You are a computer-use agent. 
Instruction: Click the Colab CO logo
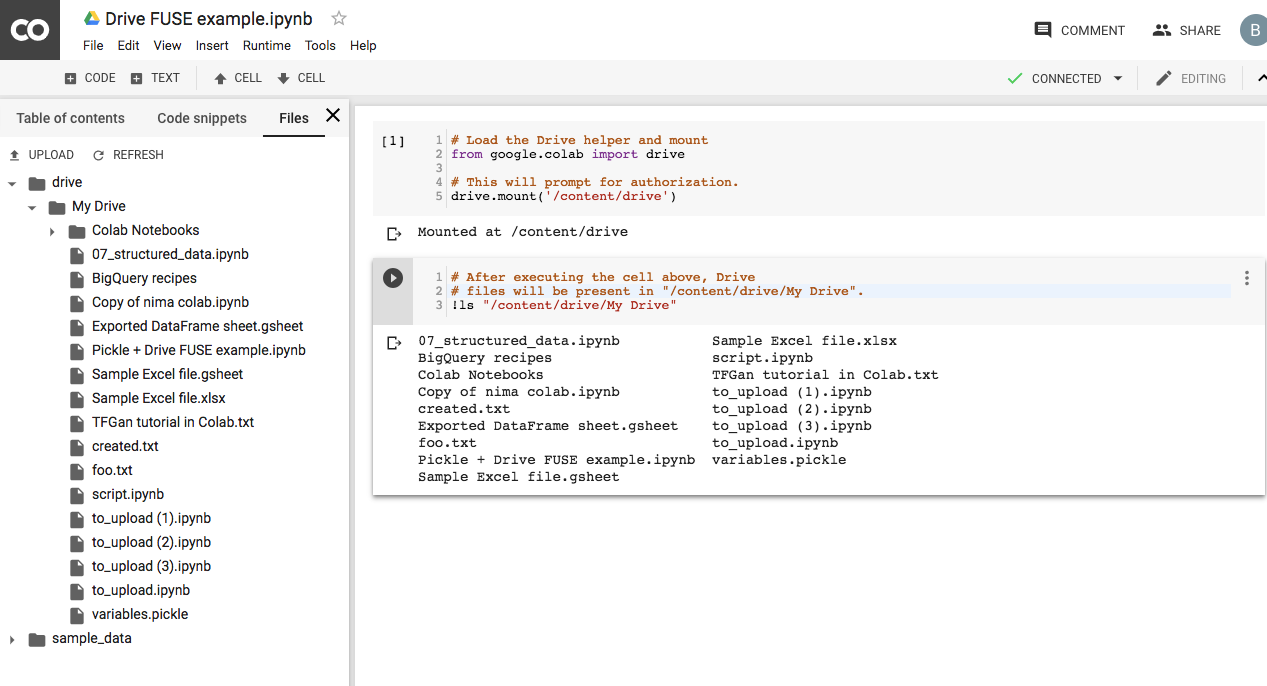(x=29, y=30)
